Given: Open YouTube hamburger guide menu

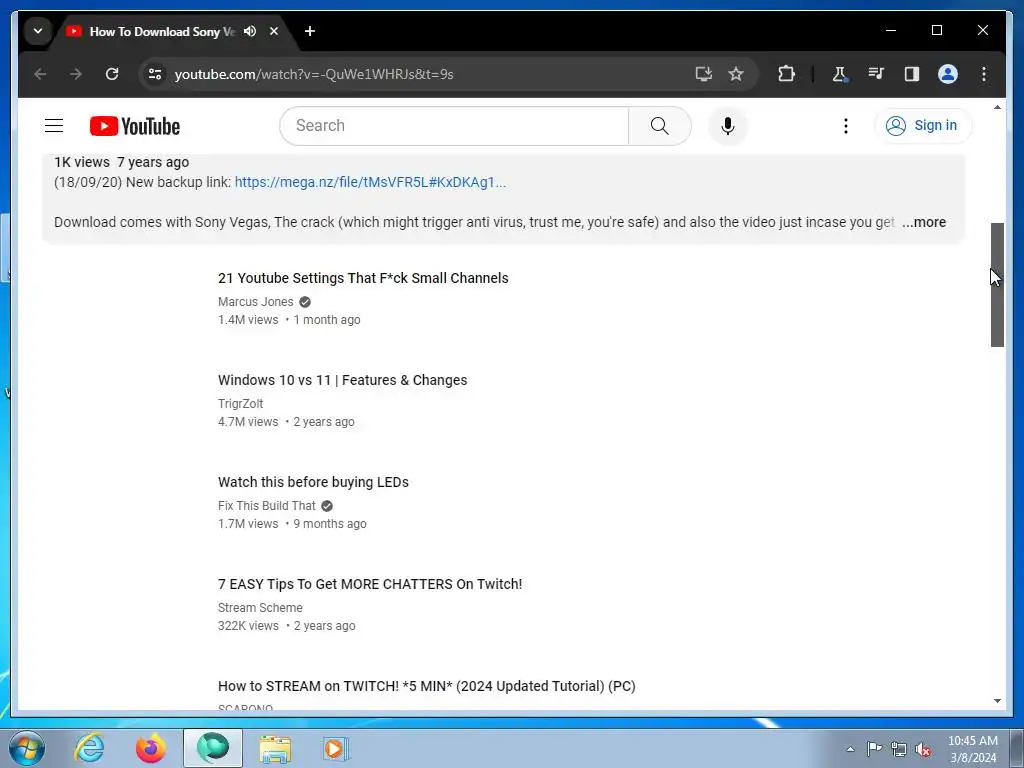Looking at the screenshot, I should tap(54, 125).
